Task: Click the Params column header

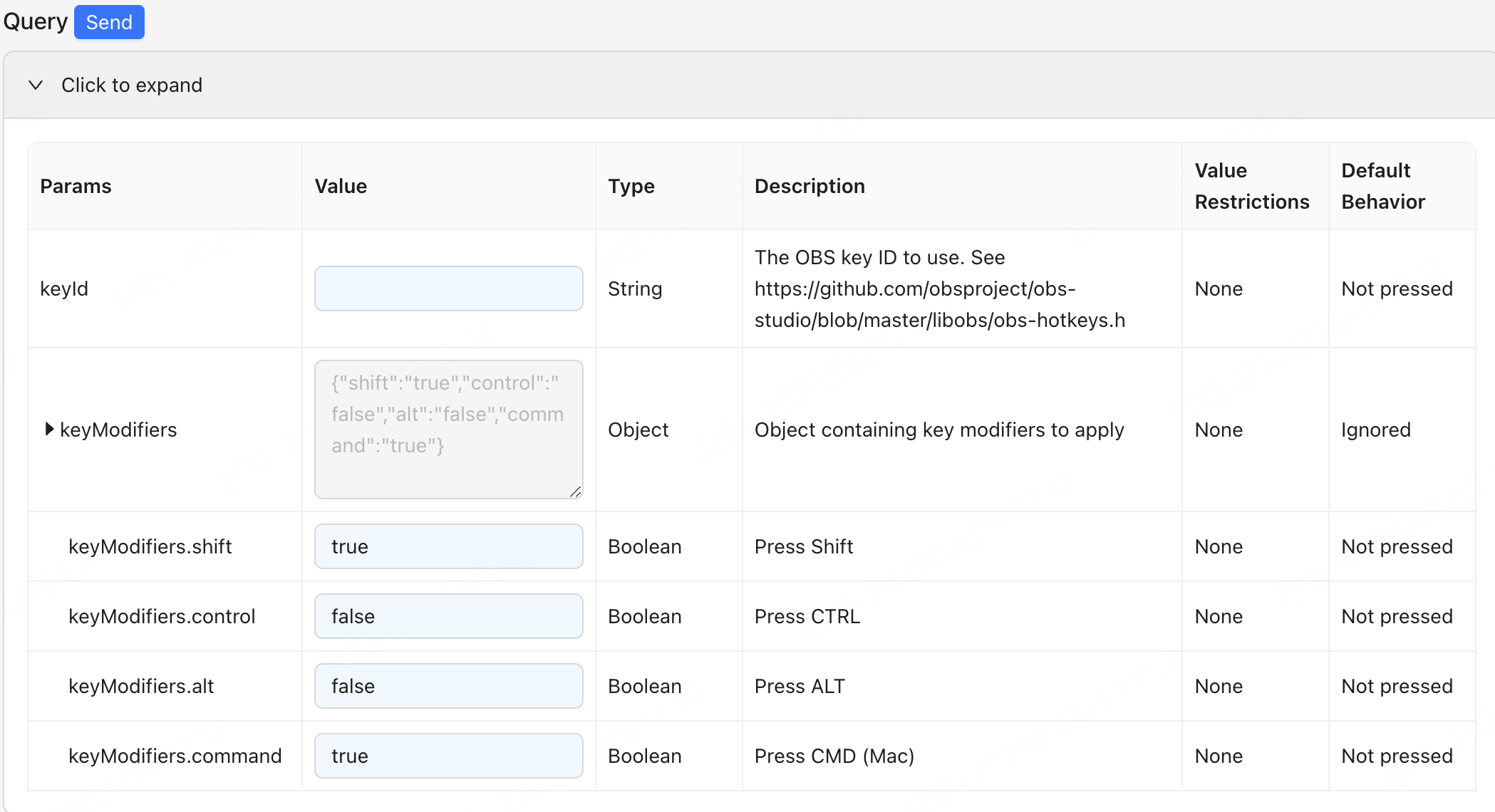Action: click(x=76, y=186)
